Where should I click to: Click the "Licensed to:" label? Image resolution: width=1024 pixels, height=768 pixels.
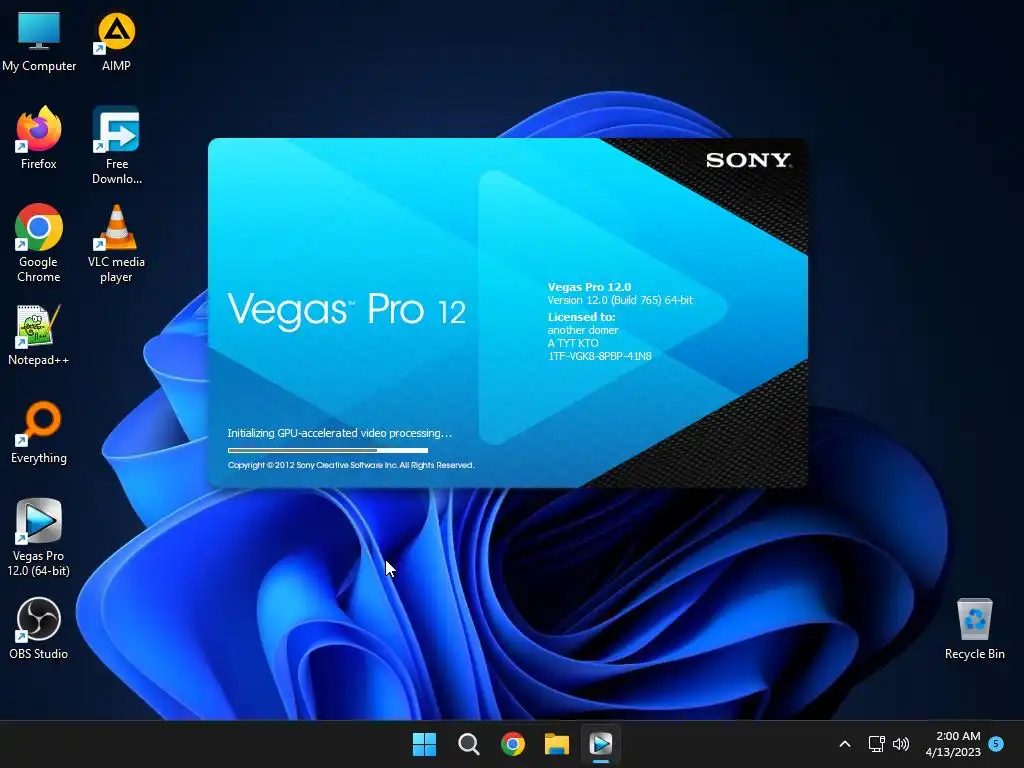tap(581, 317)
